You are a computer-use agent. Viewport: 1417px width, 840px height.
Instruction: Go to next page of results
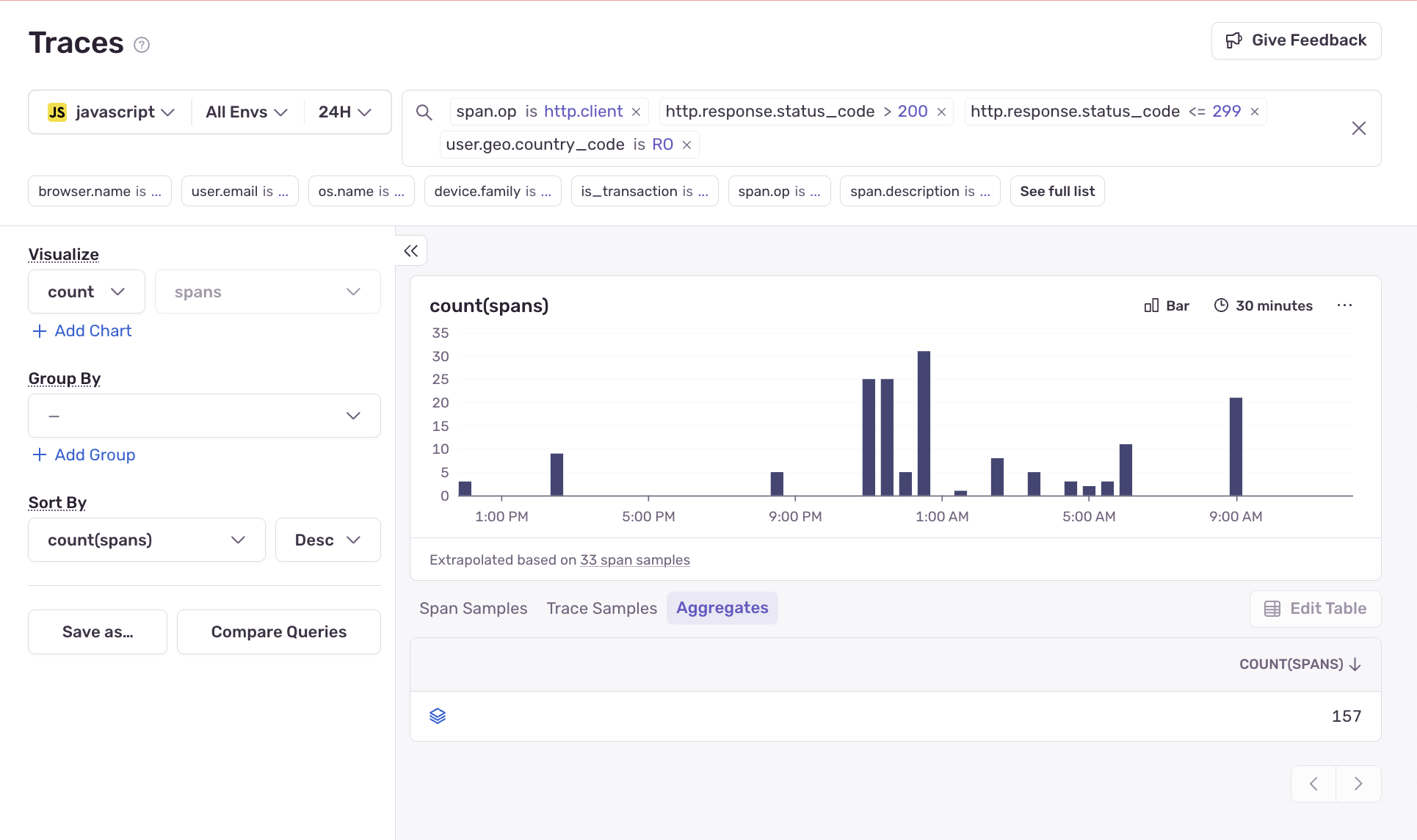coord(1358,783)
